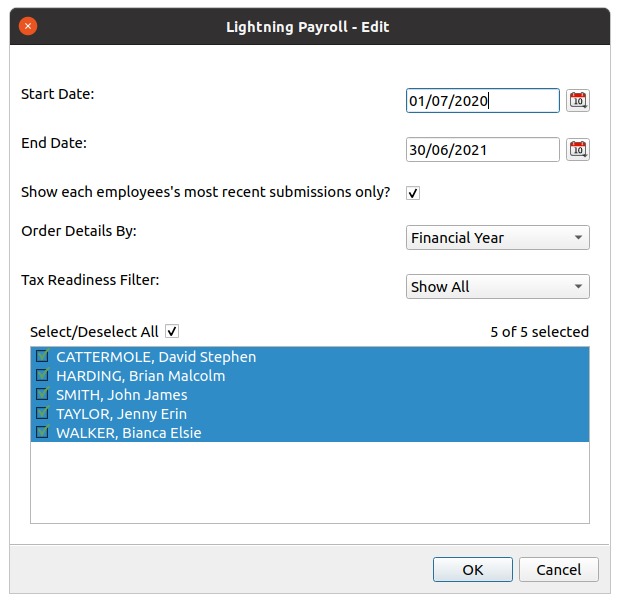
Task: Toggle the Select/Deselect All checkbox
Action: [172, 331]
